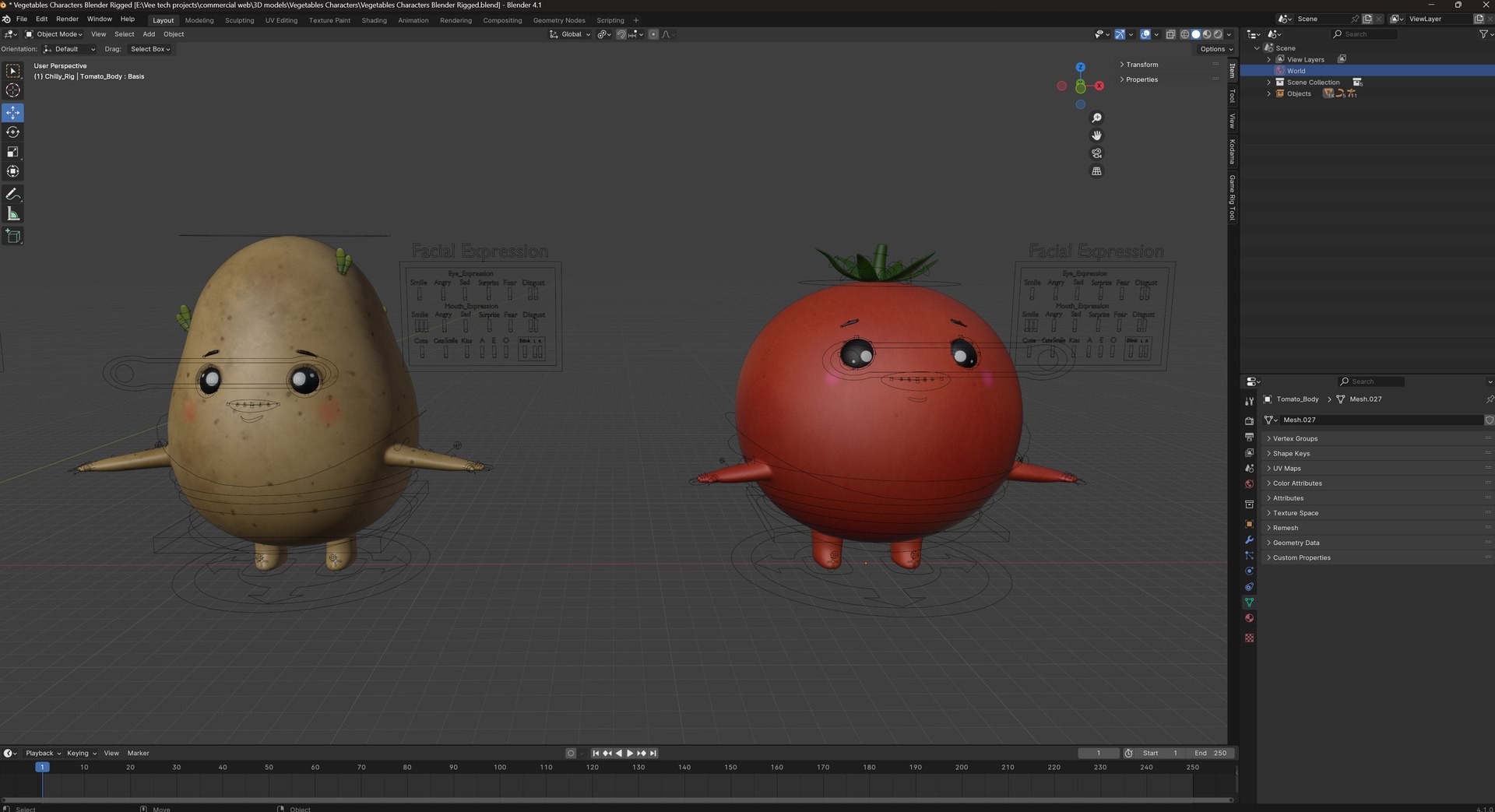Toggle fake user shield for Mesh.027
This screenshot has width=1495, height=812.
pos(1489,420)
